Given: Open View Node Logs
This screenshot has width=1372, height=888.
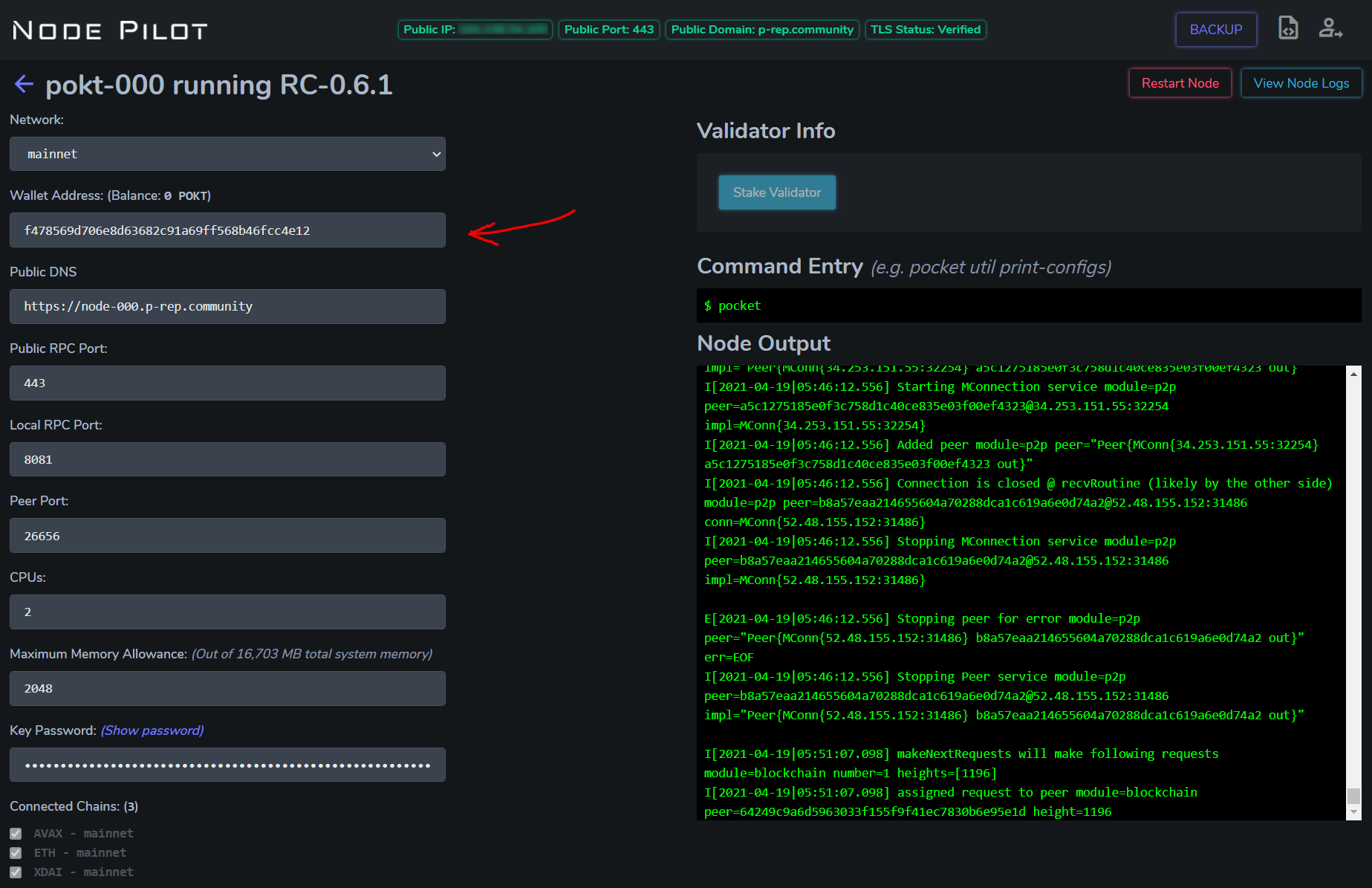Looking at the screenshot, I should click(x=1301, y=83).
